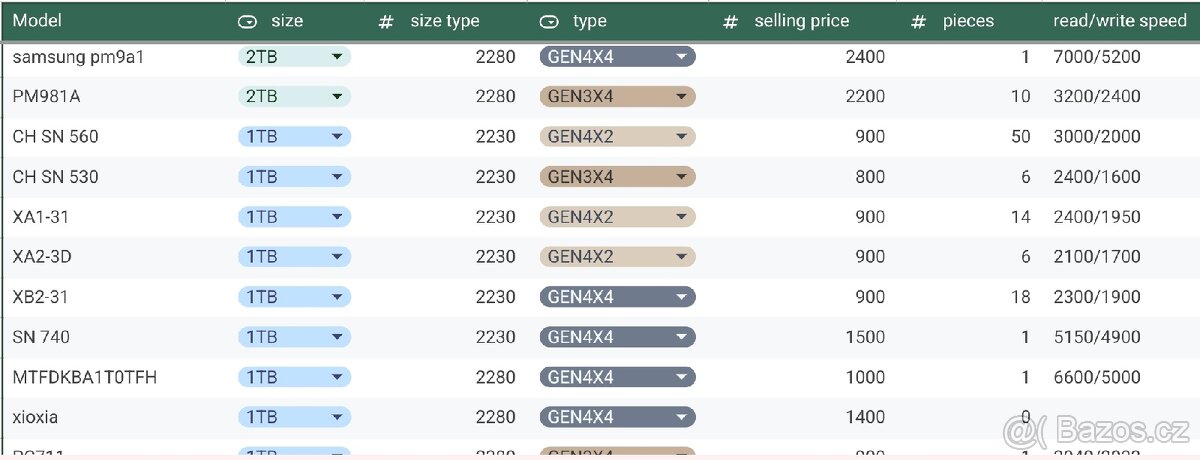The width and height of the screenshot is (1200, 460).
Task: Select pieces cell showing 10
Action: [969, 97]
